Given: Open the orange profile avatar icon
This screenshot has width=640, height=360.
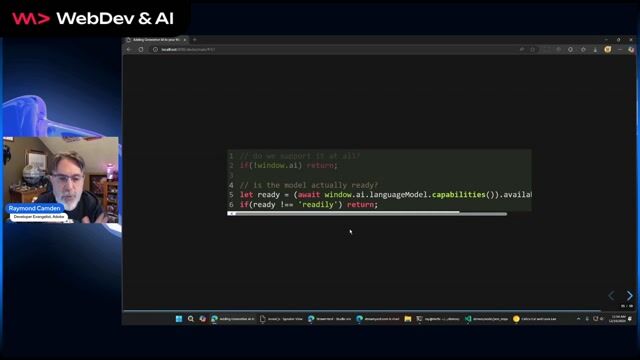Looking at the screenshot, I should pos(608,49).
